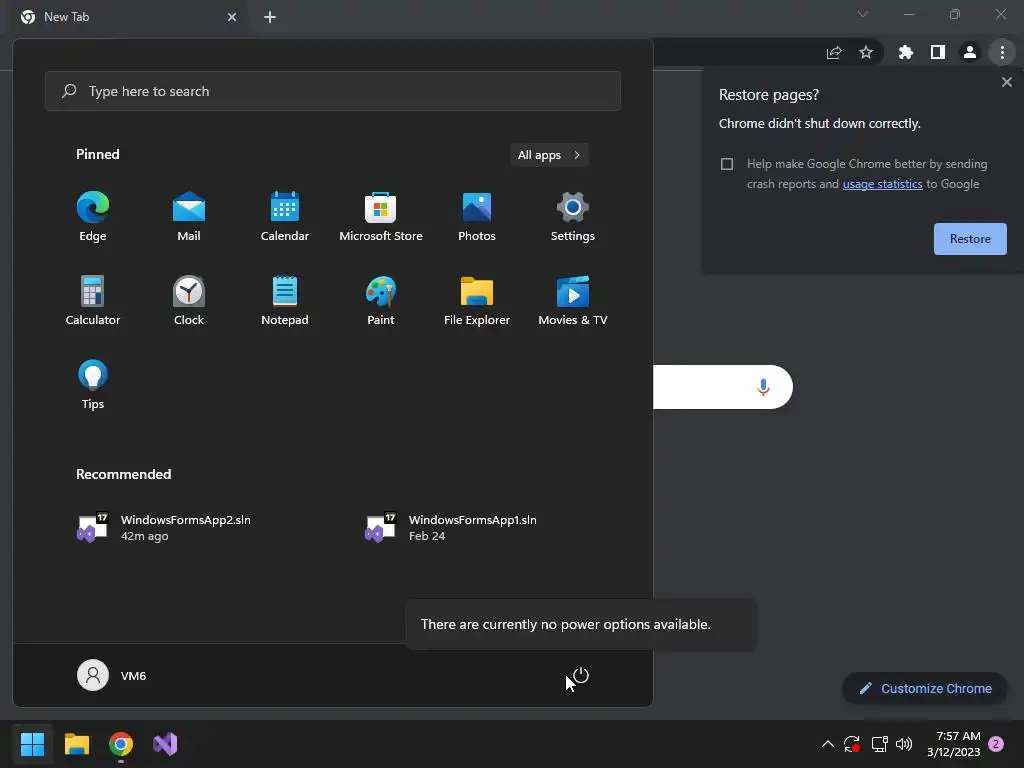The height and width of the screenshot is (768, 1024).
Task: Focus the Type here to search box
Action: coord(333,91)
